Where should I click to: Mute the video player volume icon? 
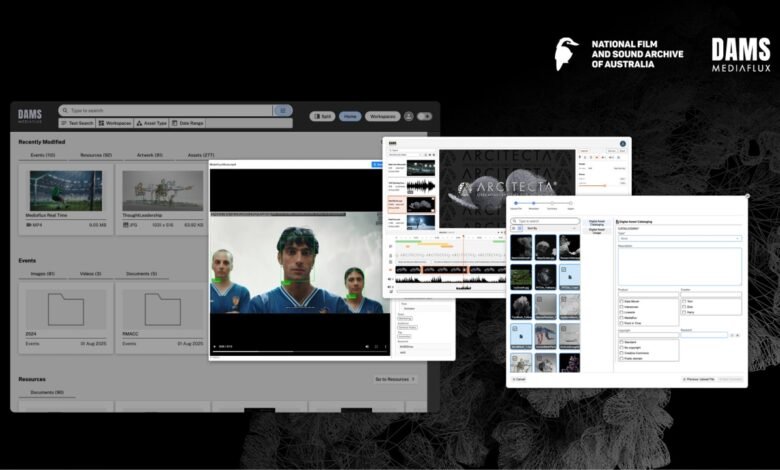pyautogui.click(x=367, y=347)
